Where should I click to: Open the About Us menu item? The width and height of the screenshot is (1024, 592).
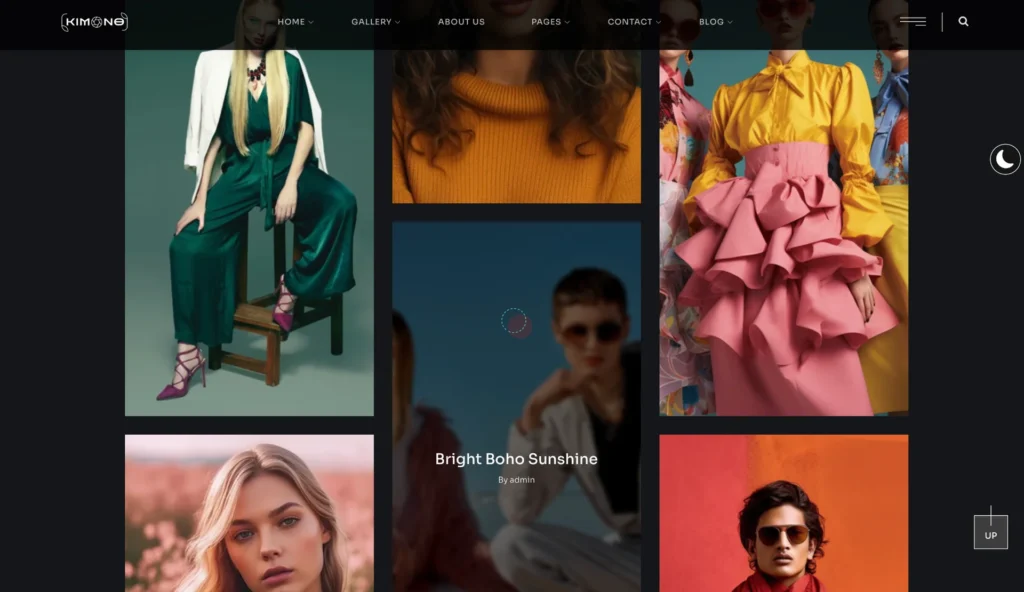click(461, 21)
